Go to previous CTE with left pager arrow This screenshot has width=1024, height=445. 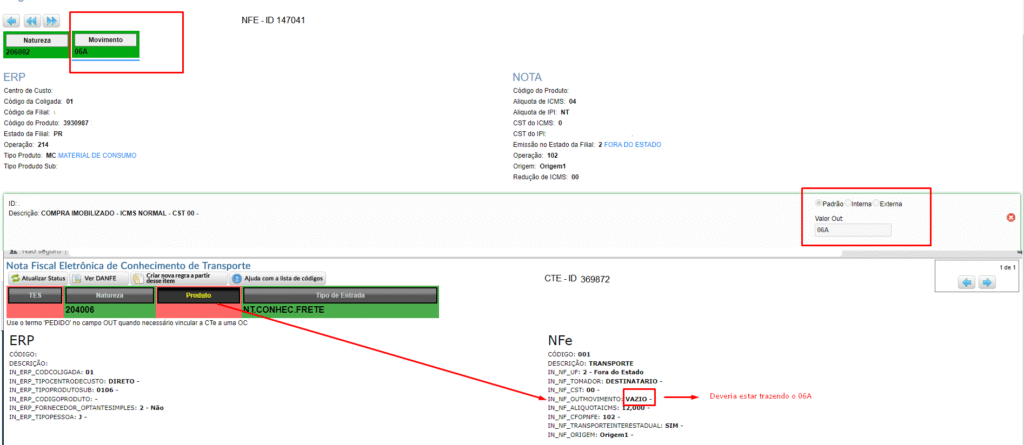(966, 283)
